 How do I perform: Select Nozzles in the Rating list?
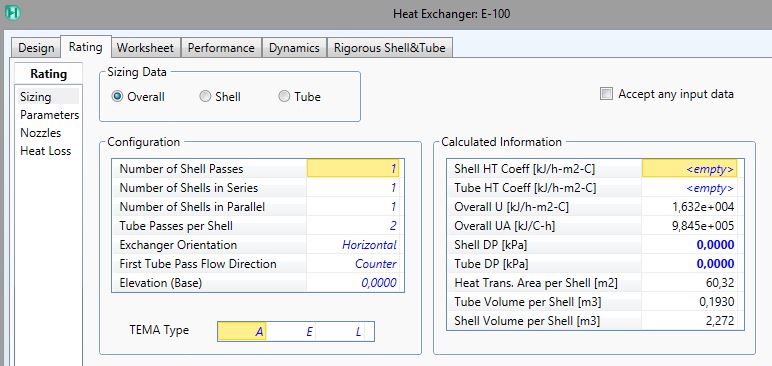point(40,133)
